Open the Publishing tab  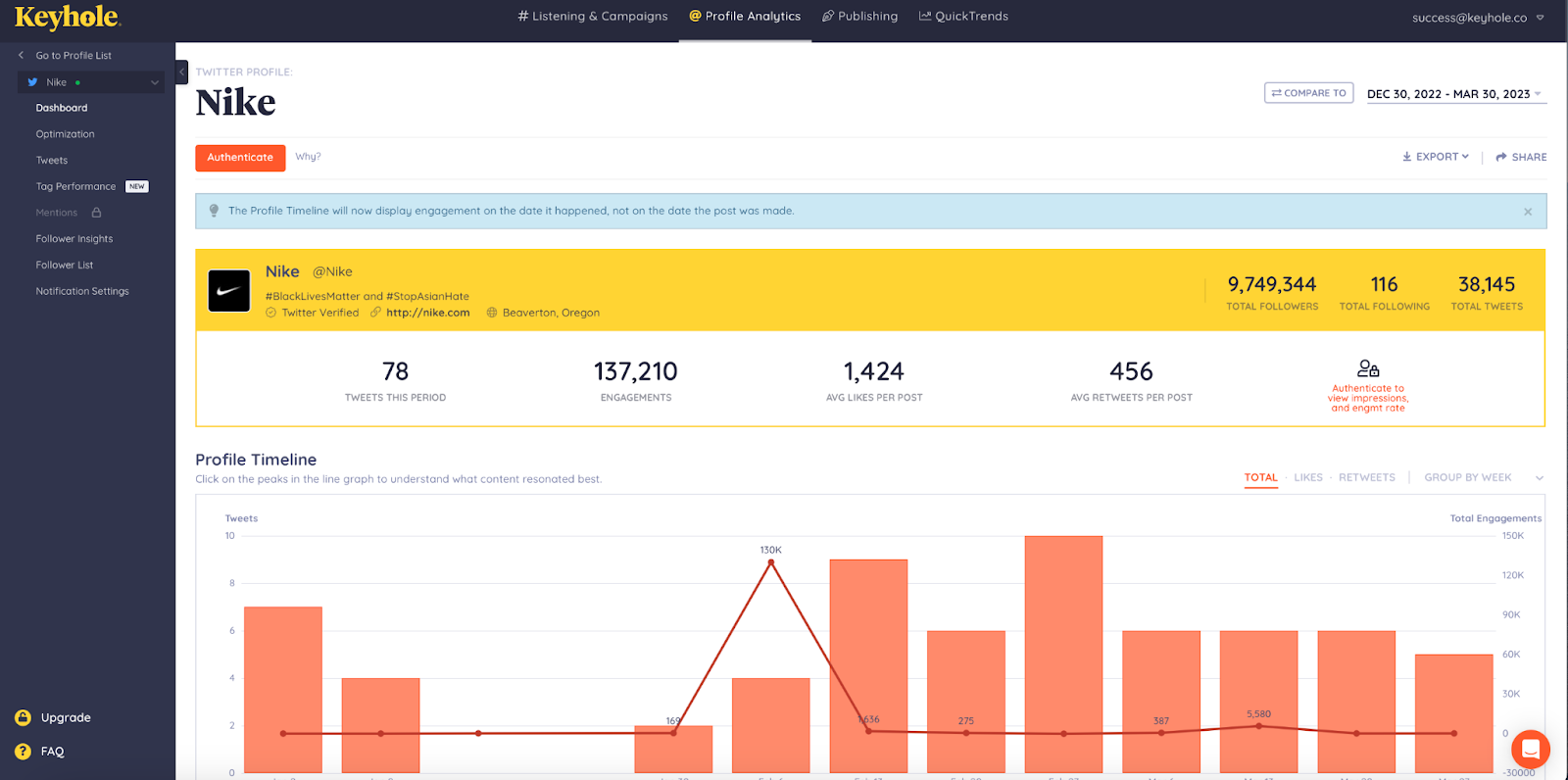click(x=859, y=17)
